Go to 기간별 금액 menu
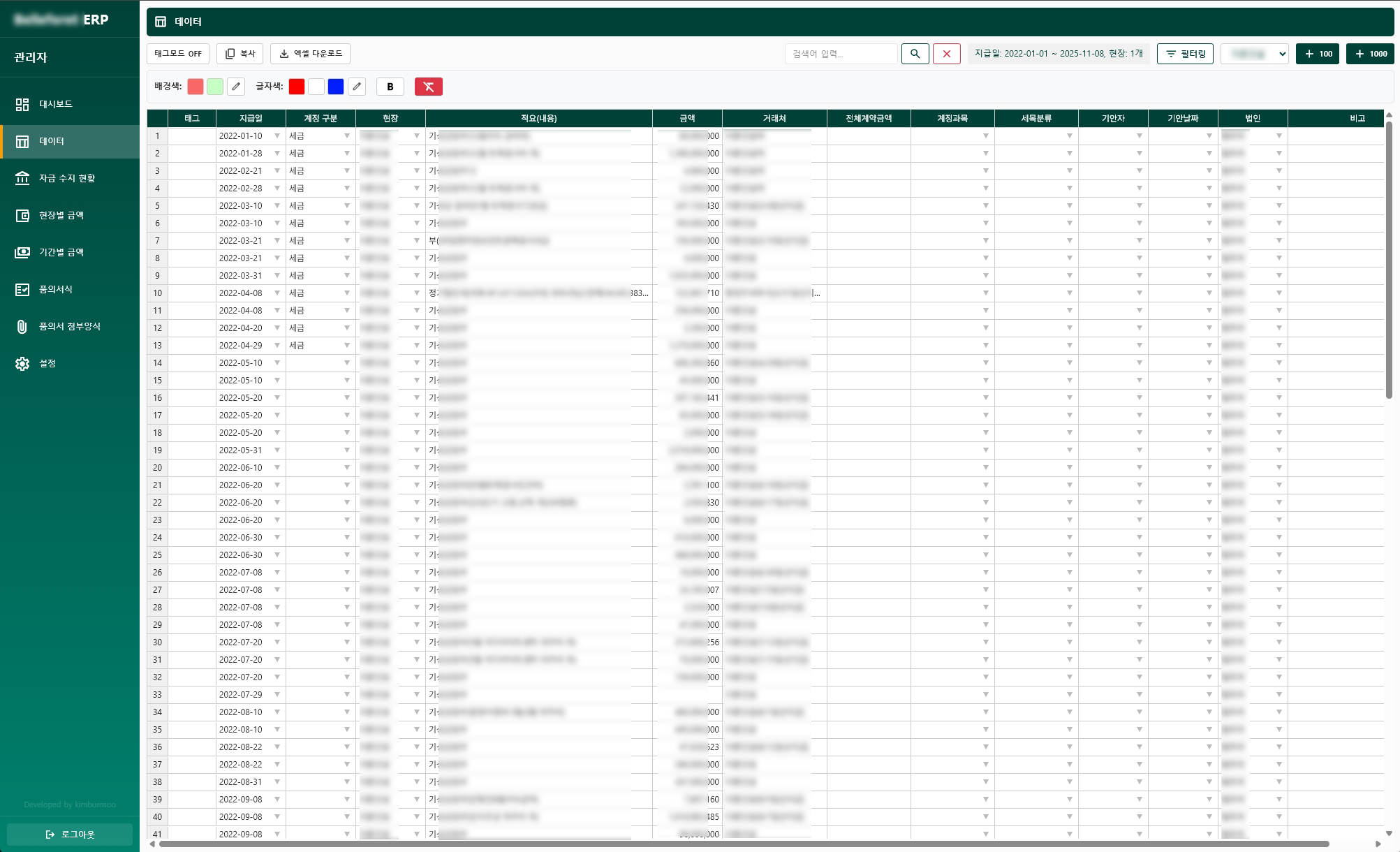Image resolution: width=1400 pixels, height=852 pixels. click(x=61, y=252)
